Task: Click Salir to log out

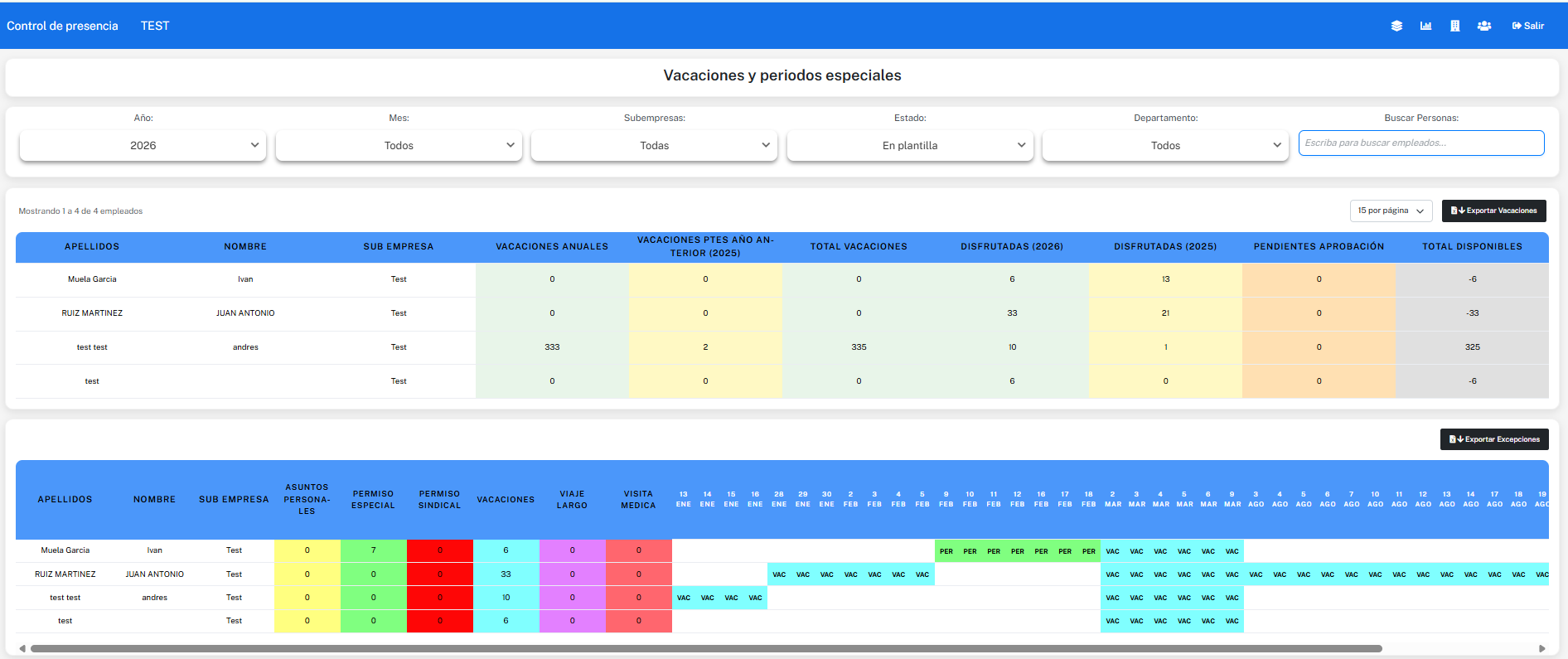Action: pos(1527,26)
